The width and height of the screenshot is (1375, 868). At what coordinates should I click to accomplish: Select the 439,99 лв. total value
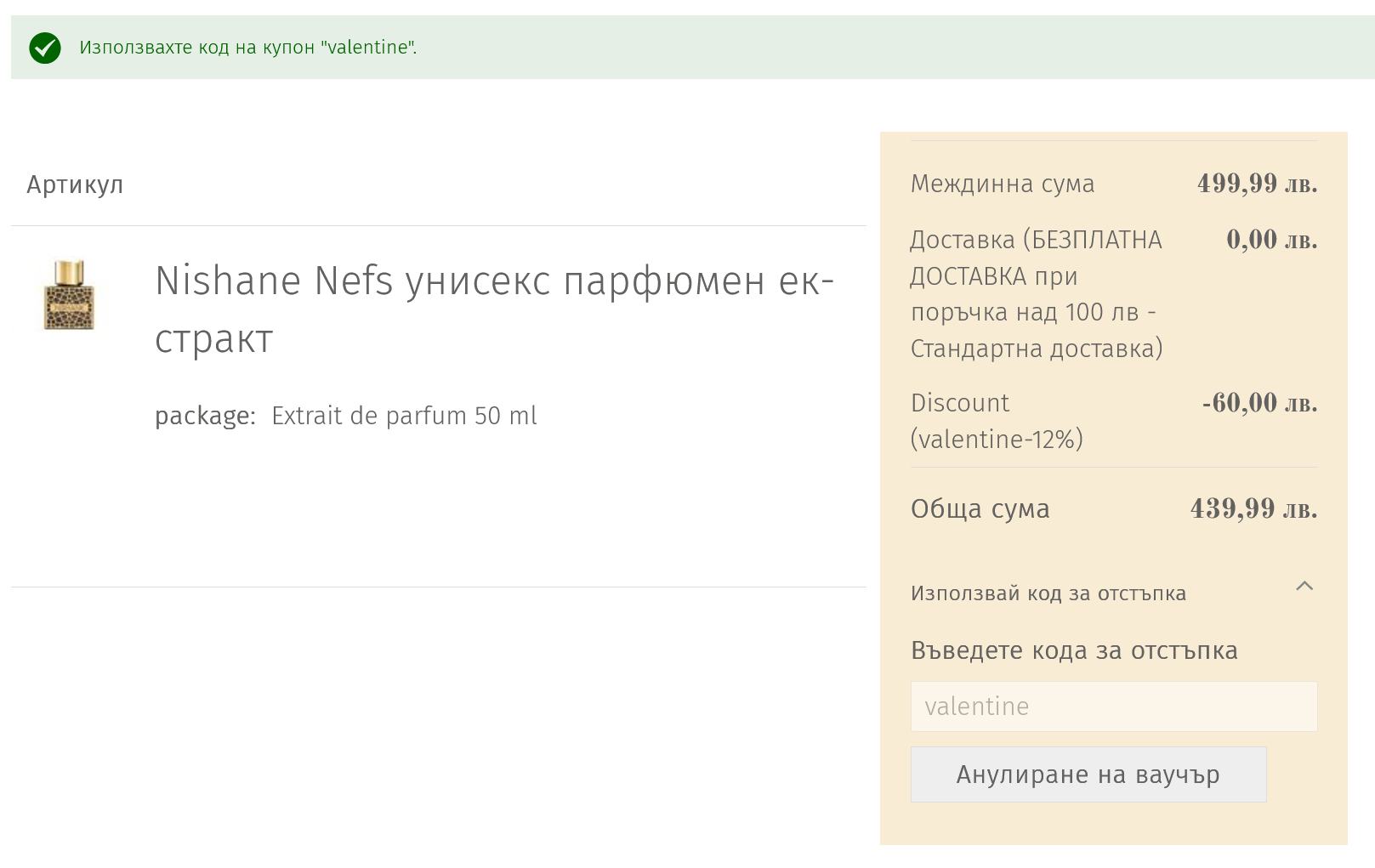click(x=1253, y=508)
